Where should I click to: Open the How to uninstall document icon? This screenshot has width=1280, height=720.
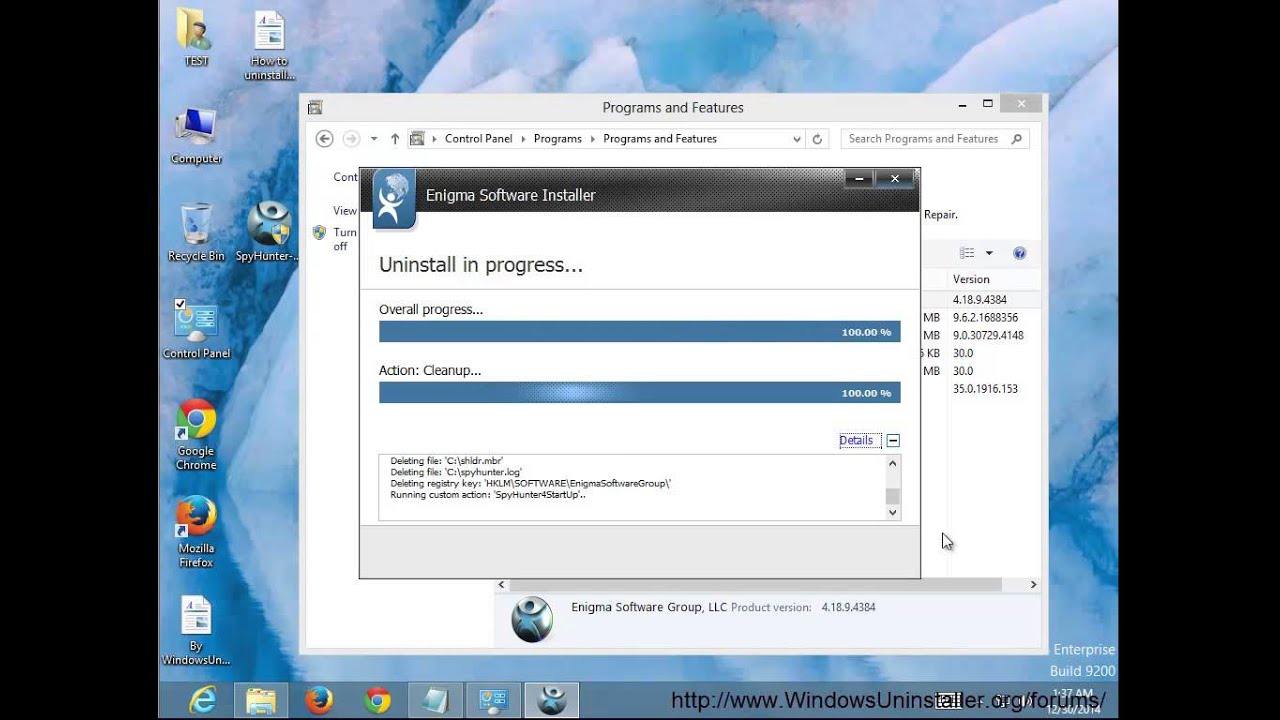pyautogui.click(x=269, y=45)
